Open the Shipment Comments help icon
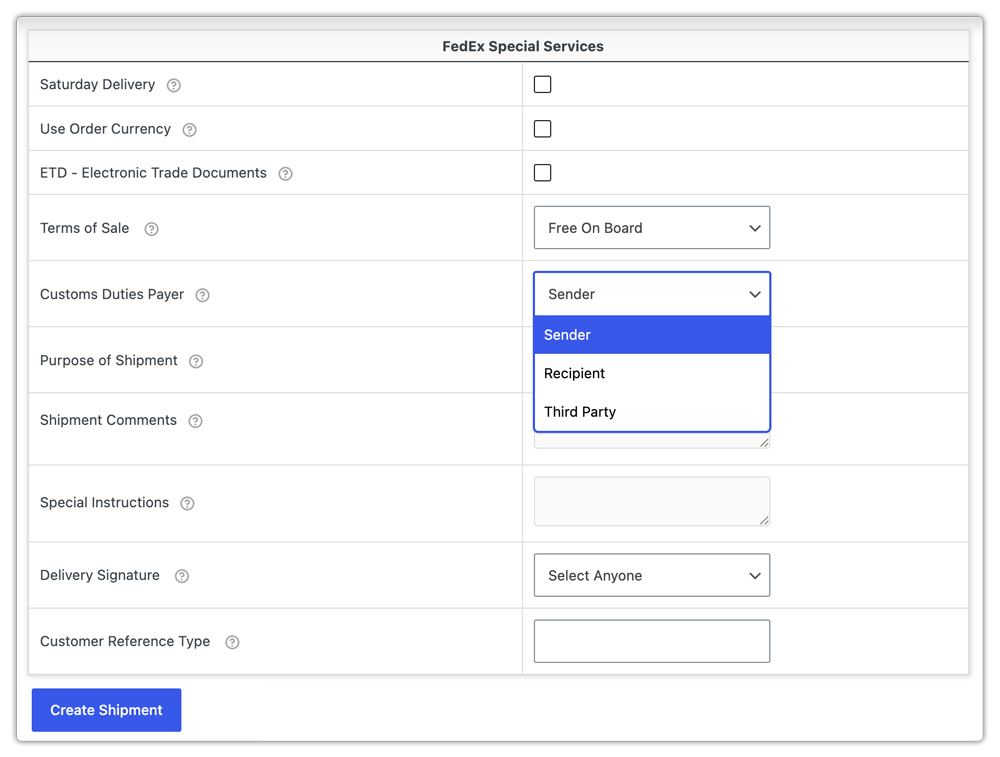Image resolution: width=1000 pixels, height=757 pixels. coord(195,421)
